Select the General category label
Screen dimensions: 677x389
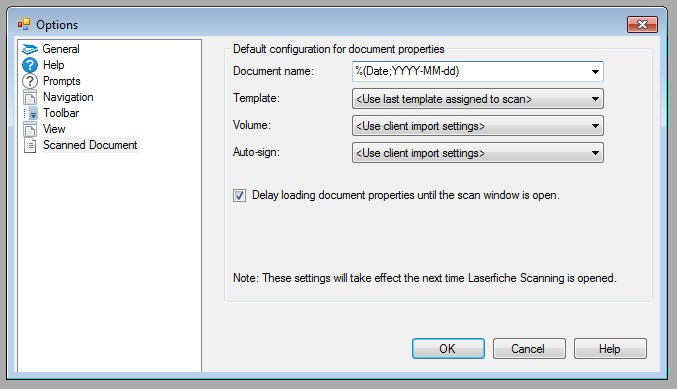pos(61,49)
